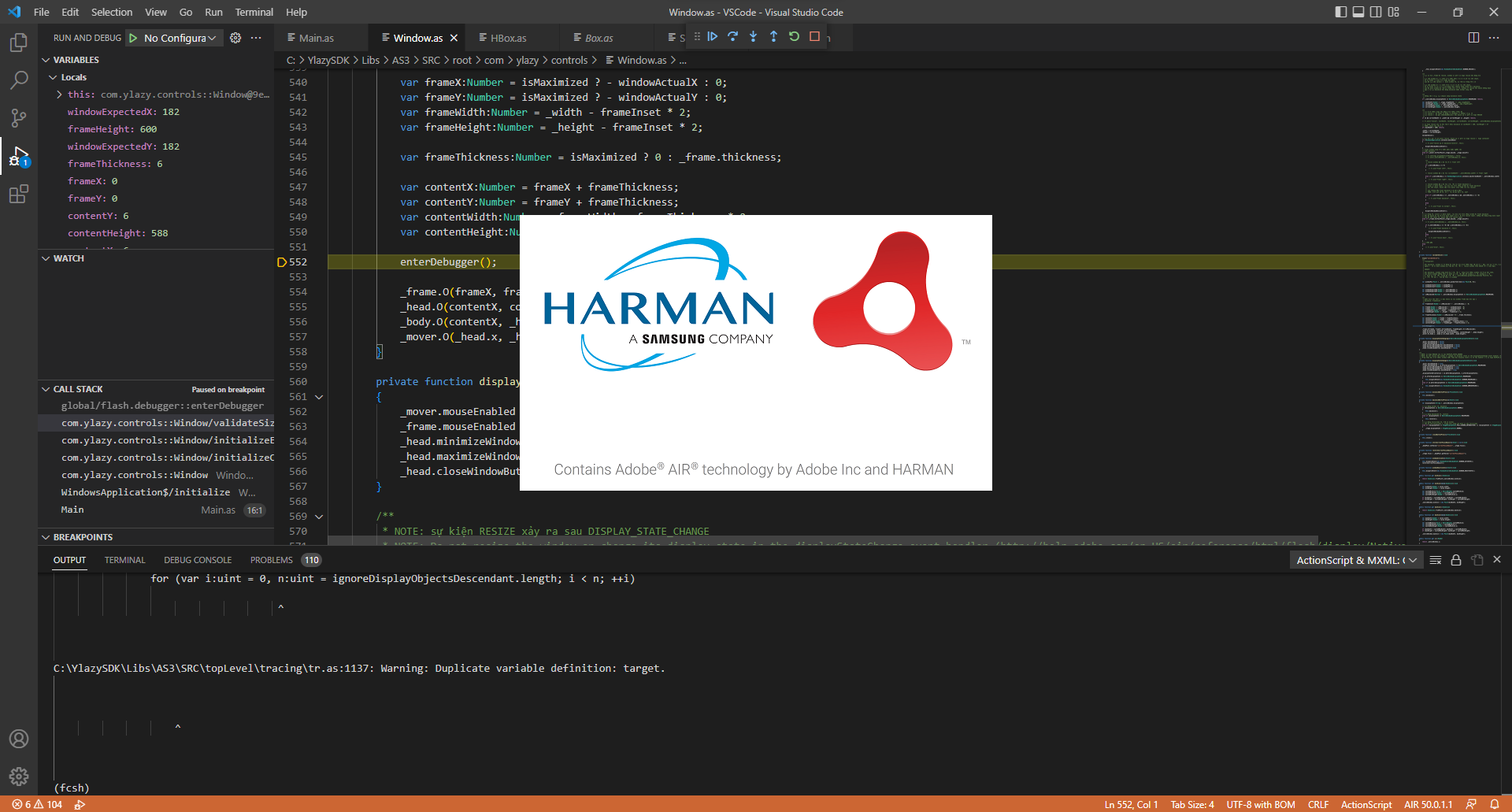Open the No Configurations dropdown

click(x=173, y=37)
